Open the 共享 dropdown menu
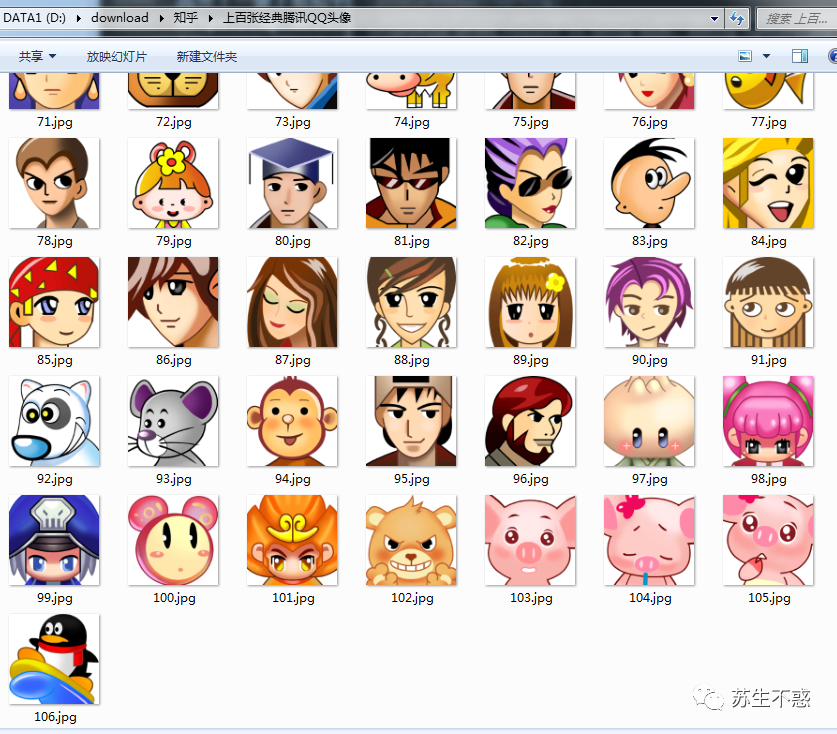 [x=37, y=56]
